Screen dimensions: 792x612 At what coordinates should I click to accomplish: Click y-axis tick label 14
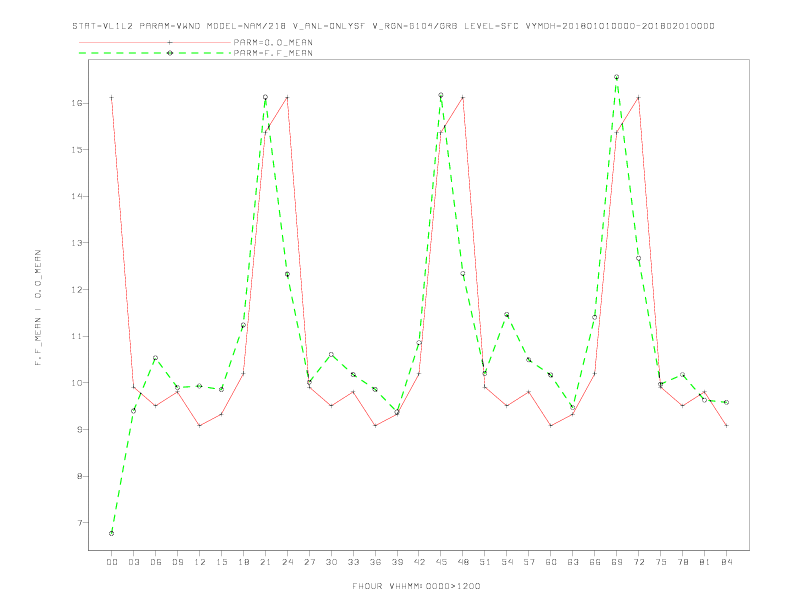coord(77,196)
